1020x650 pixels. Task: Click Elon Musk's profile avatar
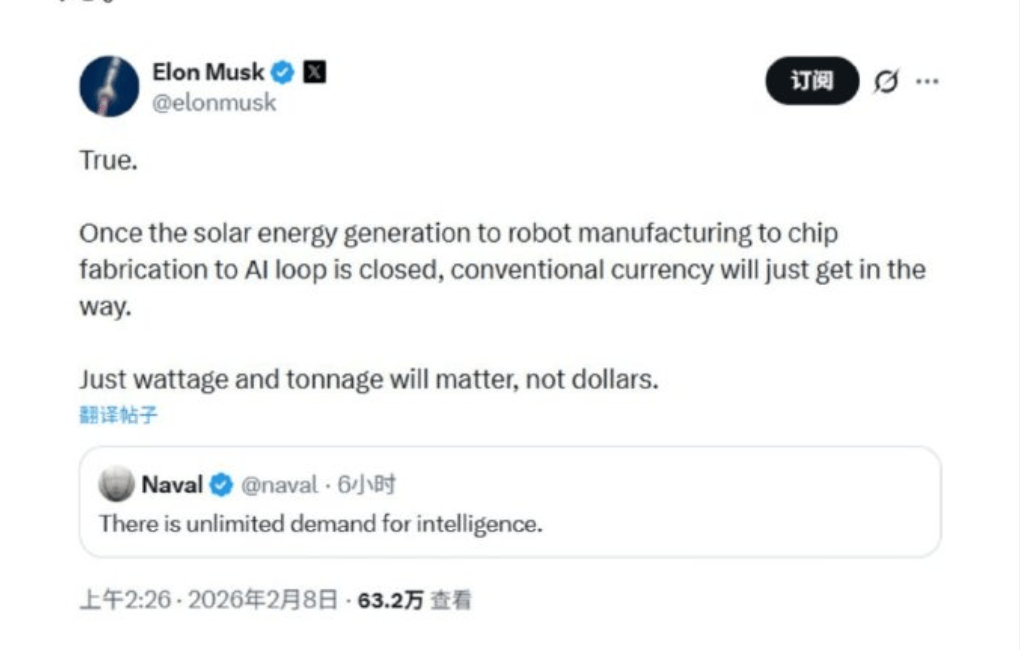click(x=109, y=86)
